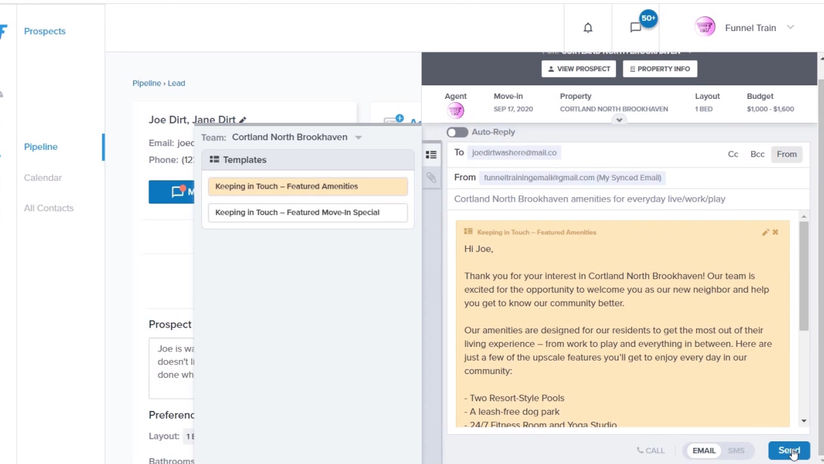Open All Contacts in sidebar
The width and height of the screenshot is (824, 464).
pyautogui.click(x=48, y=208)
